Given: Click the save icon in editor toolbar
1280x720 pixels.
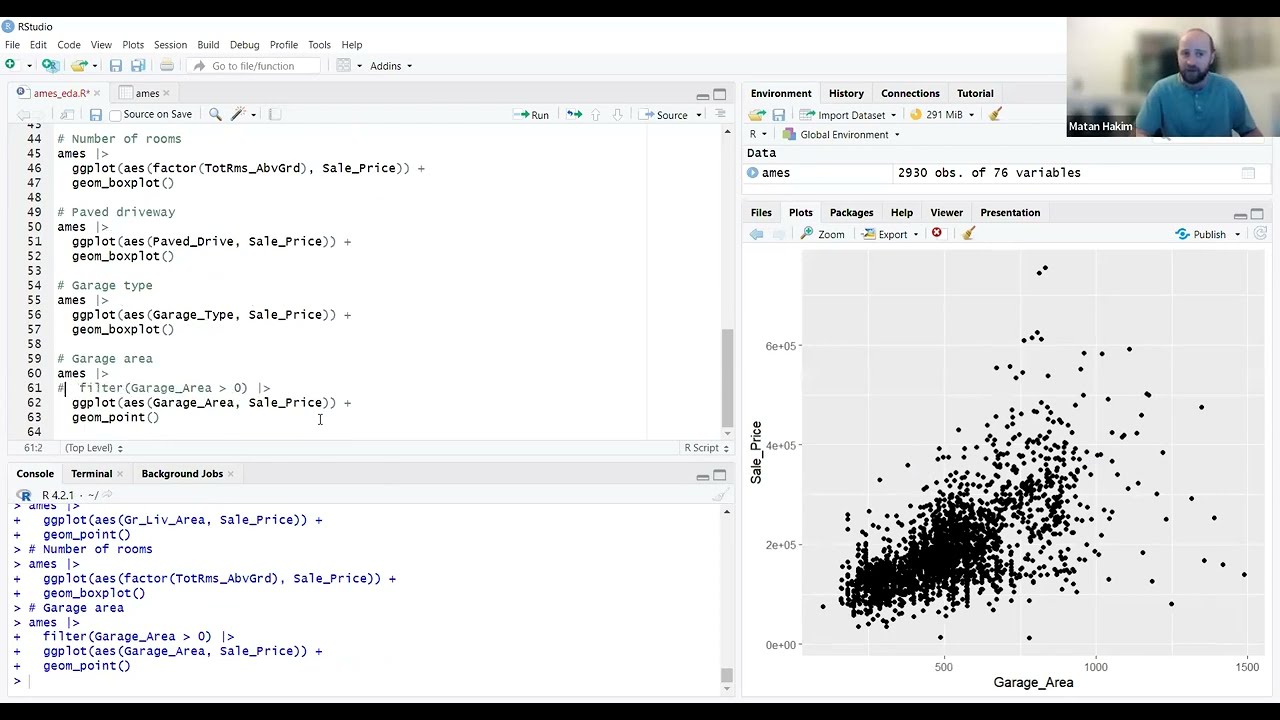Looking at the screenshot, I should pyautogui.click(x=96, y=115).
